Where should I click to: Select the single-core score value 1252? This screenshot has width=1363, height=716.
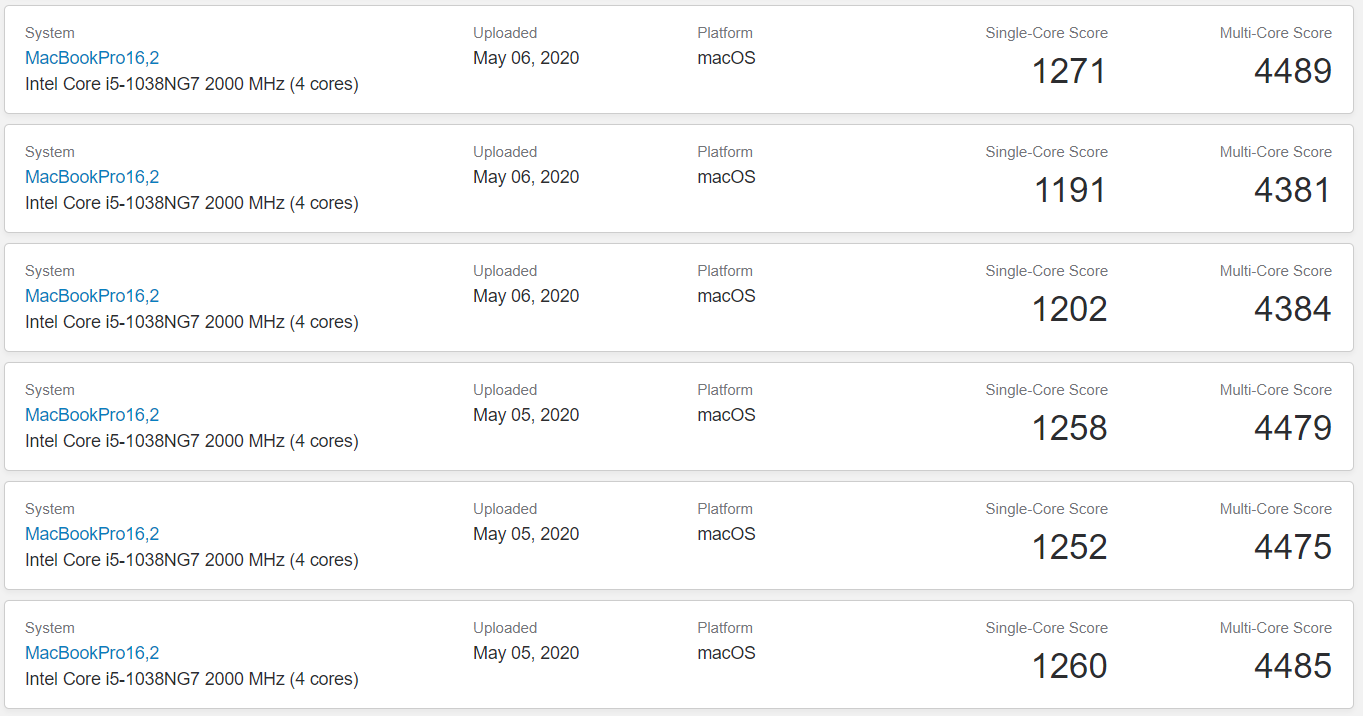(1069, 547)
